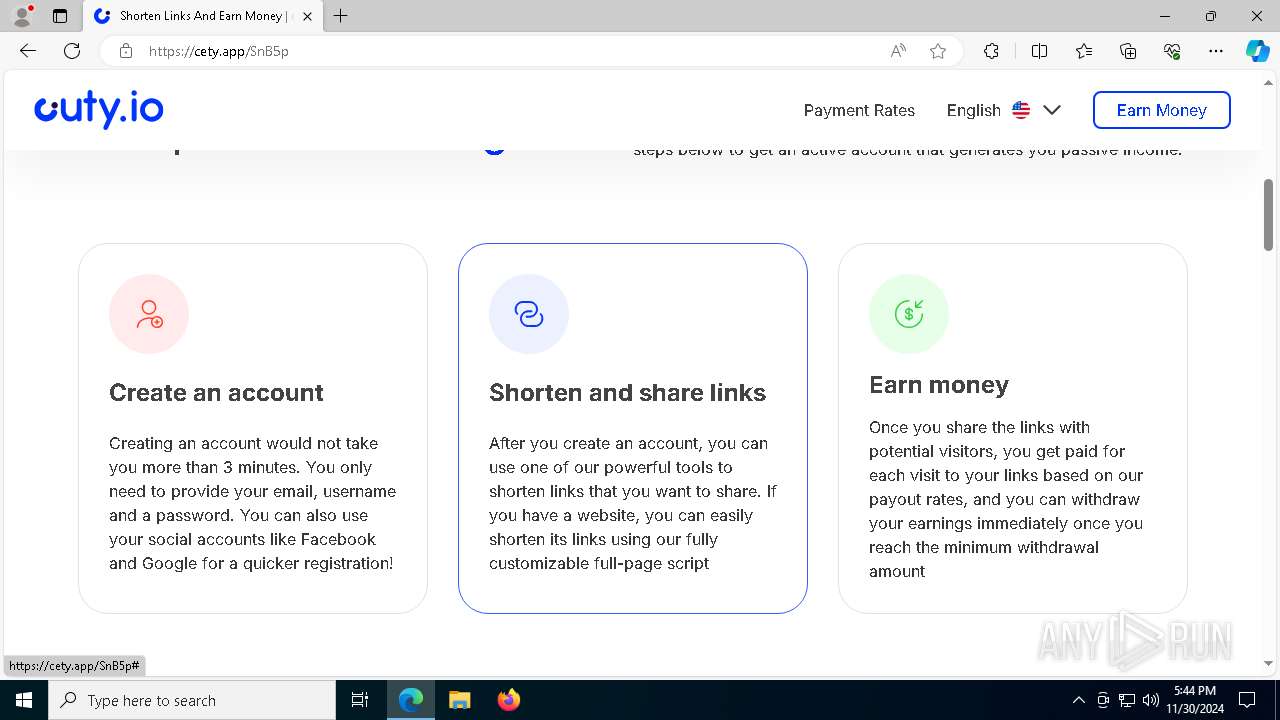The width and height of the screenshot is (1280, 720).
Task: Select the Earn money heading
Action: [939, 385]
